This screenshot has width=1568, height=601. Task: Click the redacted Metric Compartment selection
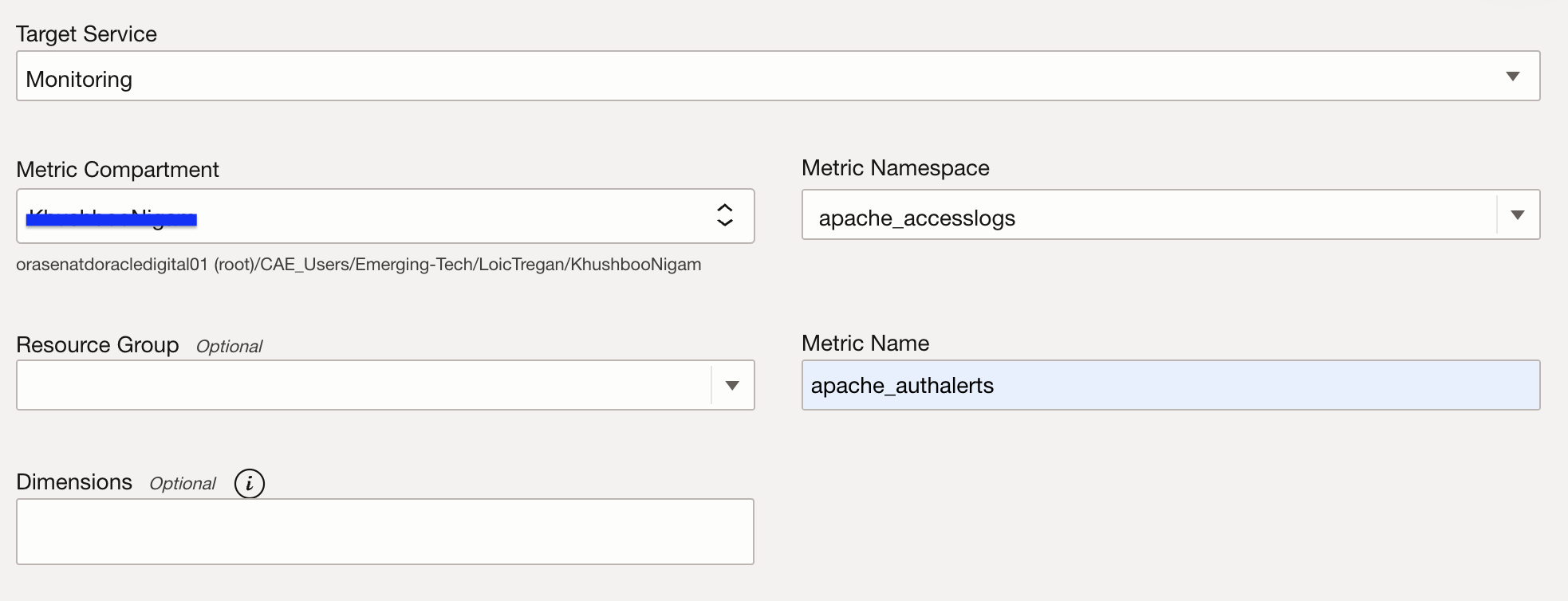click(112, 218)
